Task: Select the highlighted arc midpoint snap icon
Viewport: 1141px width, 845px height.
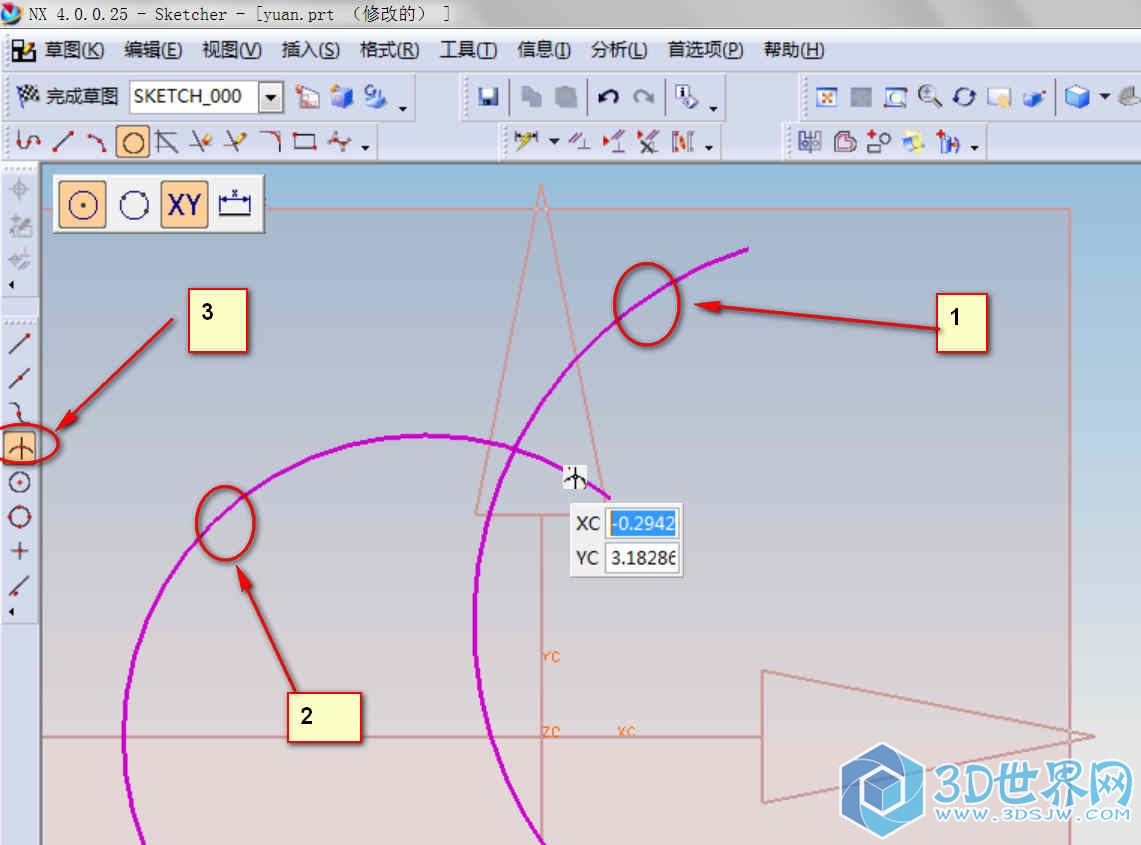Action: [x=20, y=448]
